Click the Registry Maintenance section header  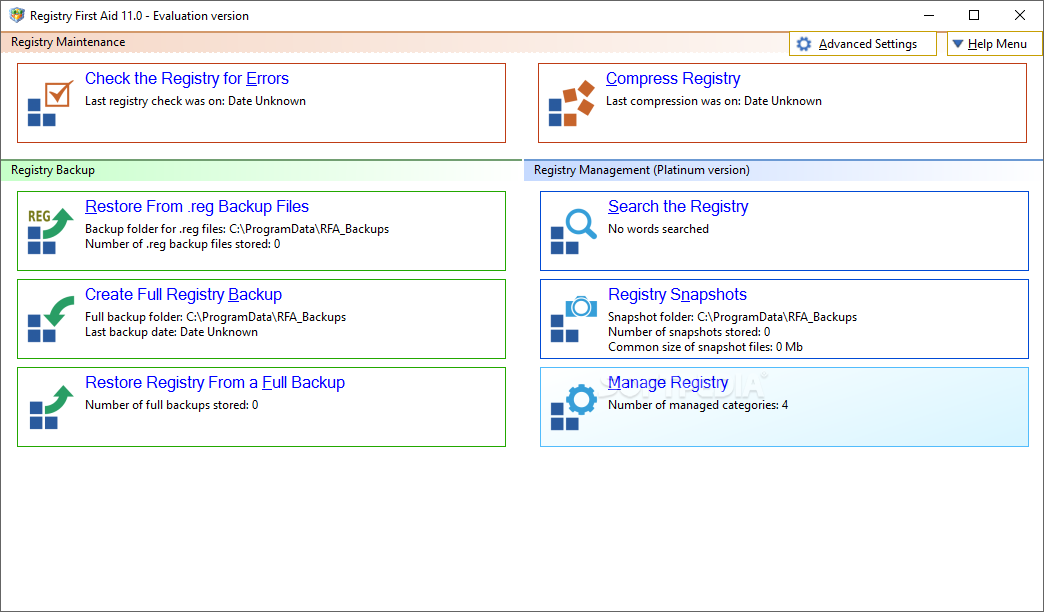[x=68, y=42]
